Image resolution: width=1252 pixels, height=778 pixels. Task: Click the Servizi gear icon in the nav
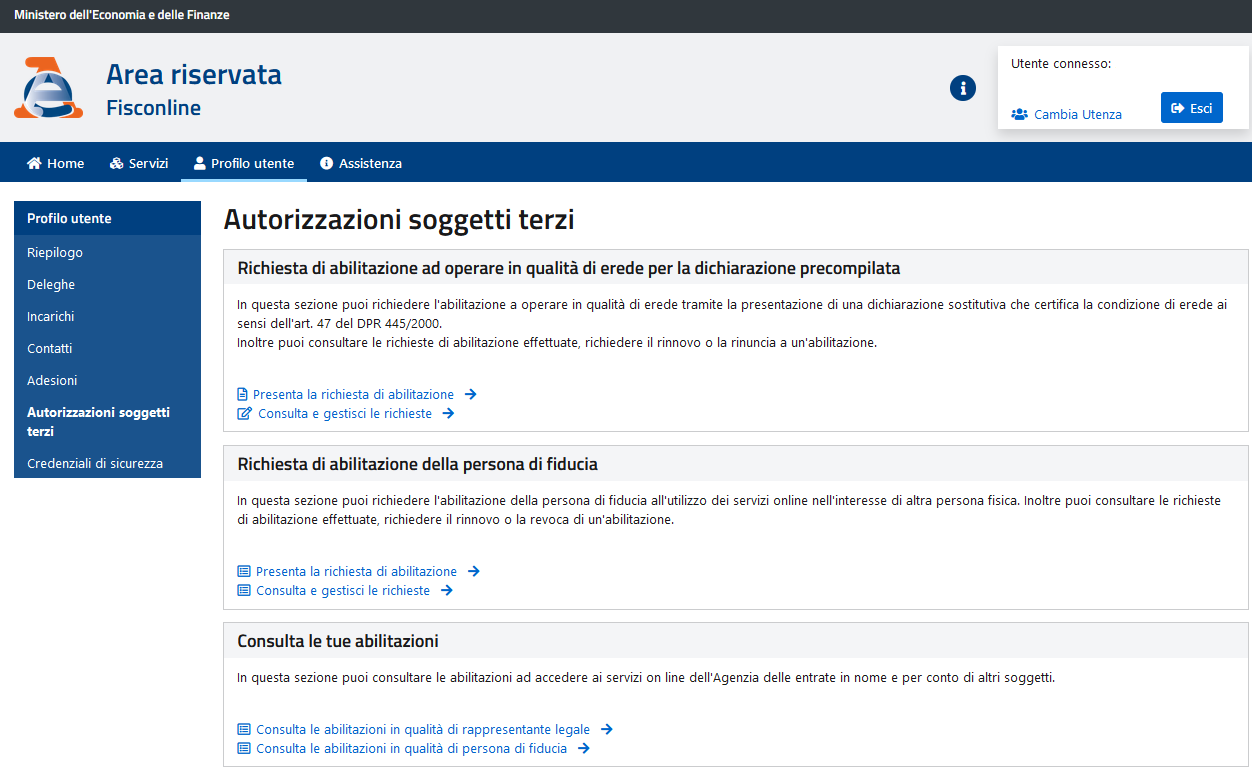point(117,162)
